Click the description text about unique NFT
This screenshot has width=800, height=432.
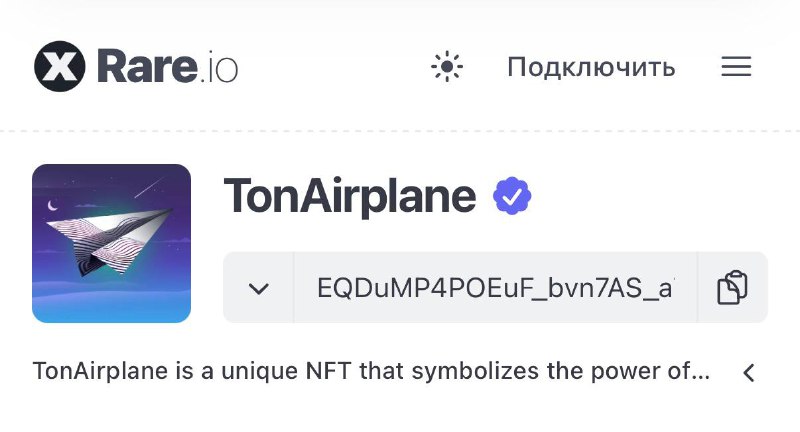(x=371, y=371)
